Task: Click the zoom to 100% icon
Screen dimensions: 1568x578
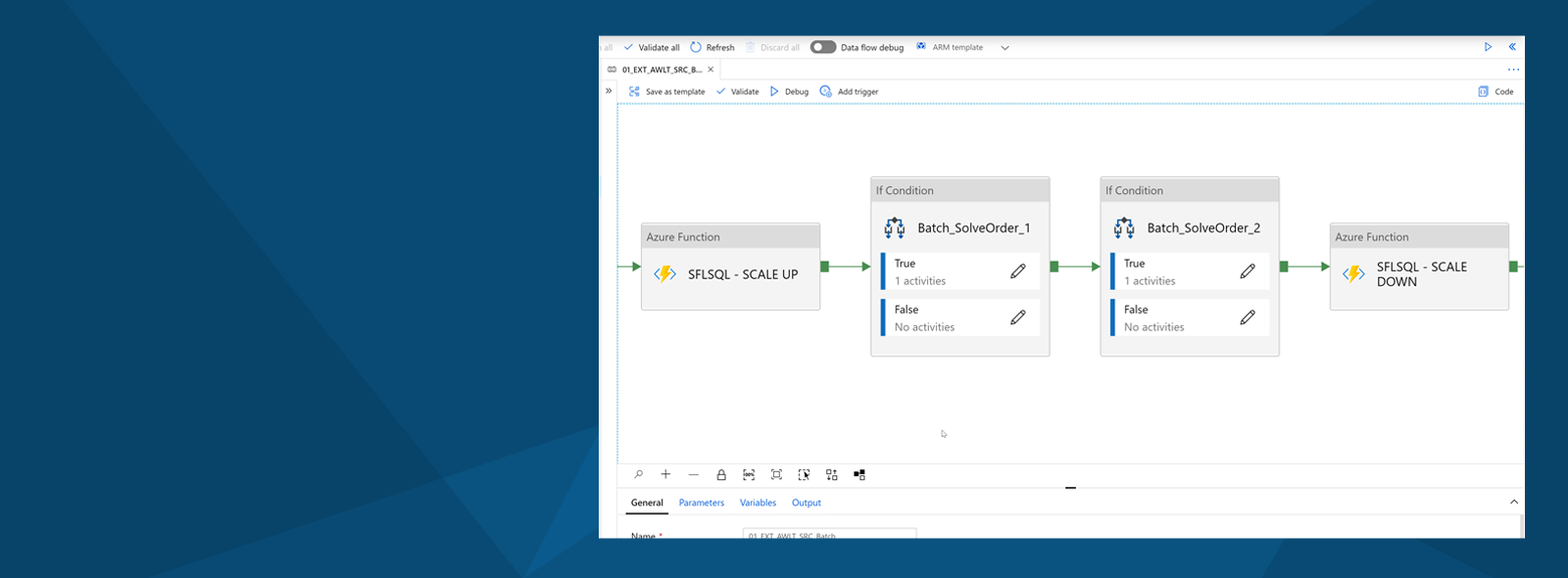Action: click(x=749, y=474)
